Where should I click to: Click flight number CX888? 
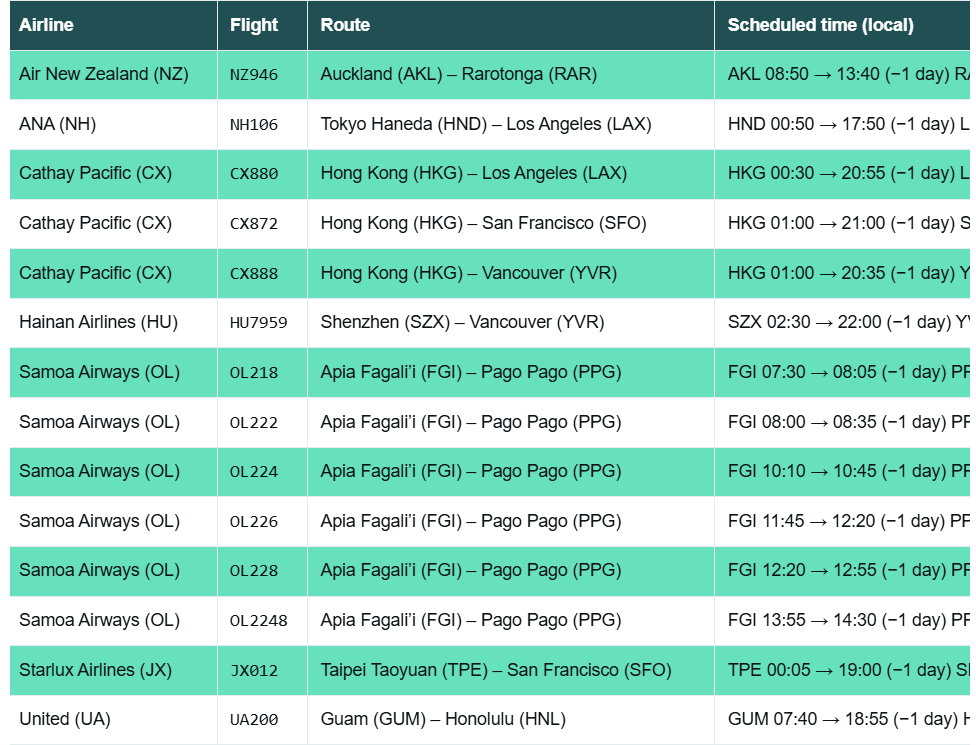[x=254, y=273]
